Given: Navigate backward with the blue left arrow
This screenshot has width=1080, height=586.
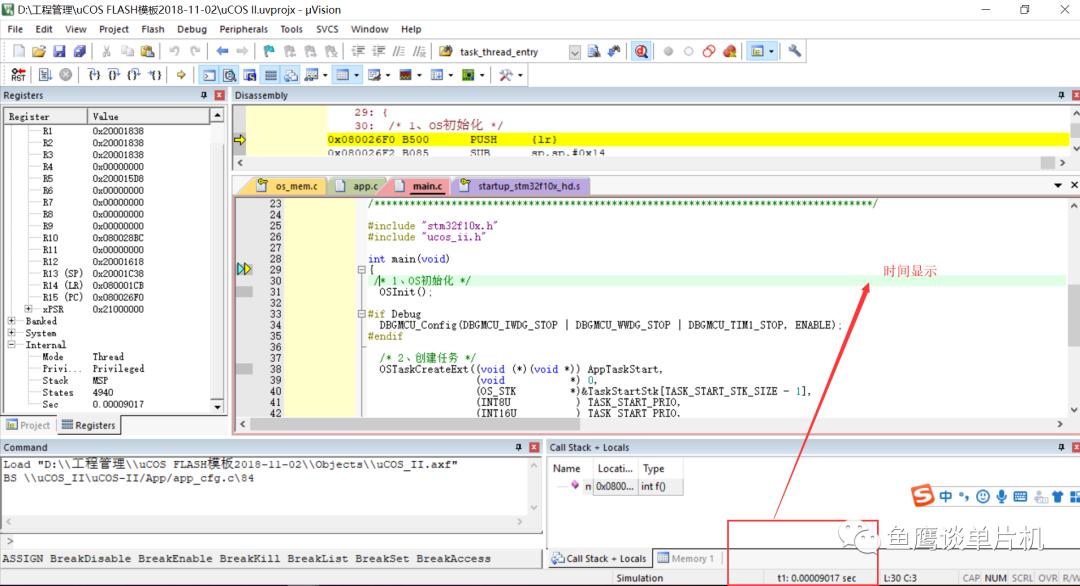Looking at the screenshot, I should (222, 51).
